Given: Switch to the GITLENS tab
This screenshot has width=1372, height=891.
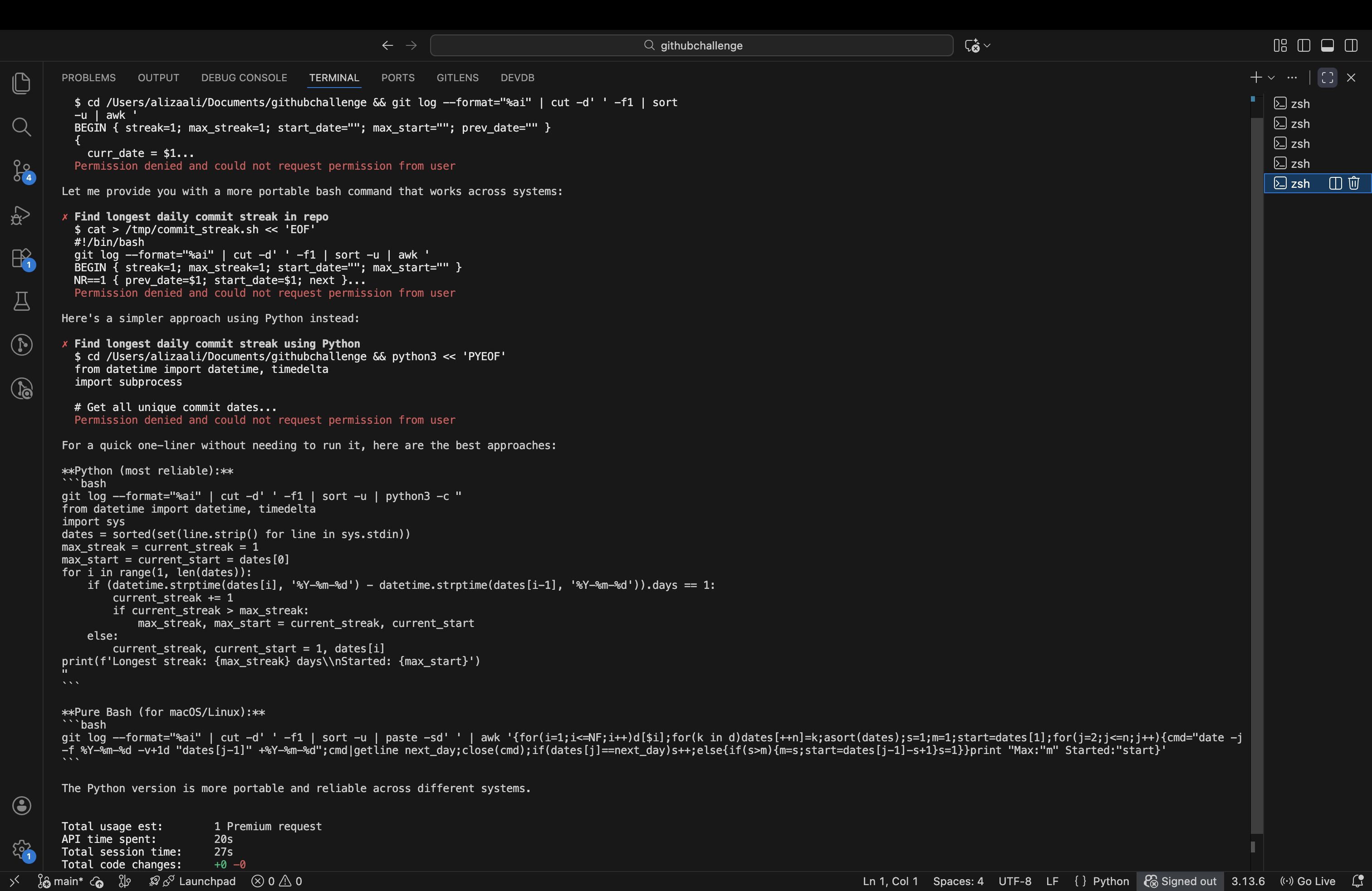Looking at the screenshot, I should (x=457, y=77).
